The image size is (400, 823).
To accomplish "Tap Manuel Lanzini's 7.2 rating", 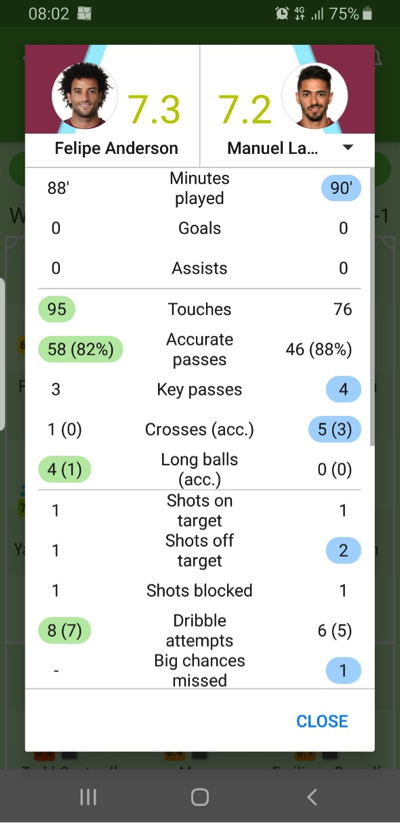I will click(x=245, y=110).
